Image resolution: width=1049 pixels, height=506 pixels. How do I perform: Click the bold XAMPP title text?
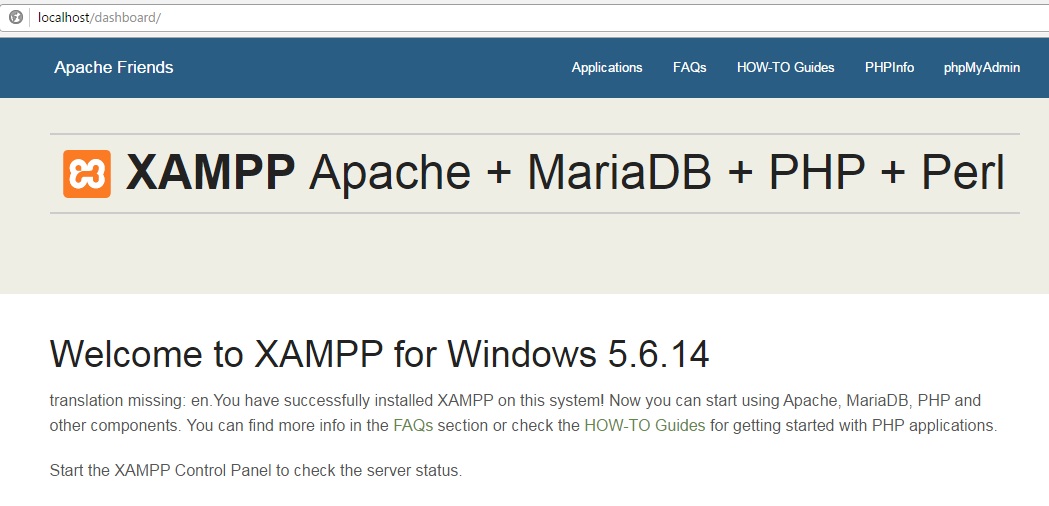point(210,174)
